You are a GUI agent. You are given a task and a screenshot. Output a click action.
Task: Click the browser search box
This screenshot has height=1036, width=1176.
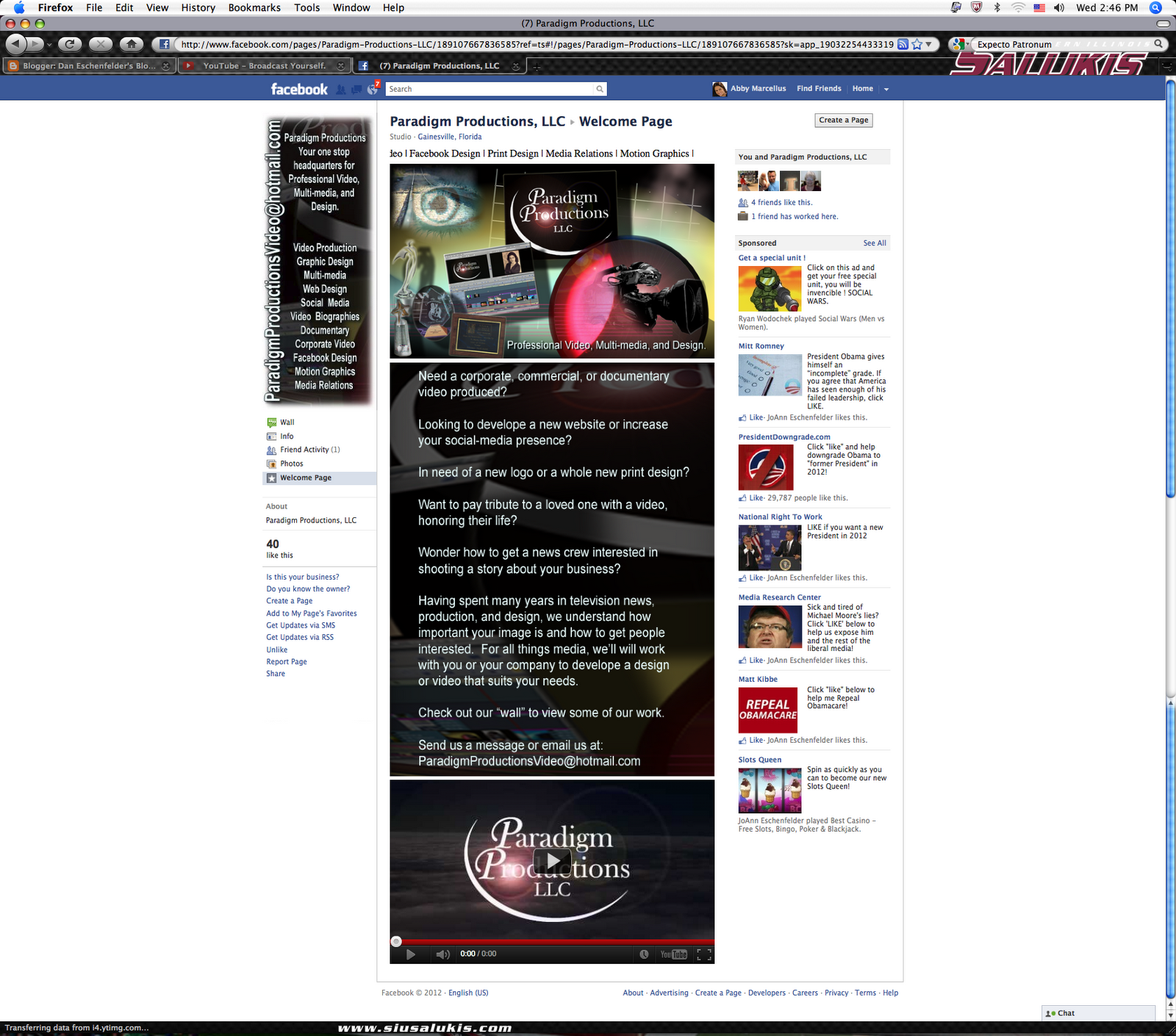pos(1064,44)
